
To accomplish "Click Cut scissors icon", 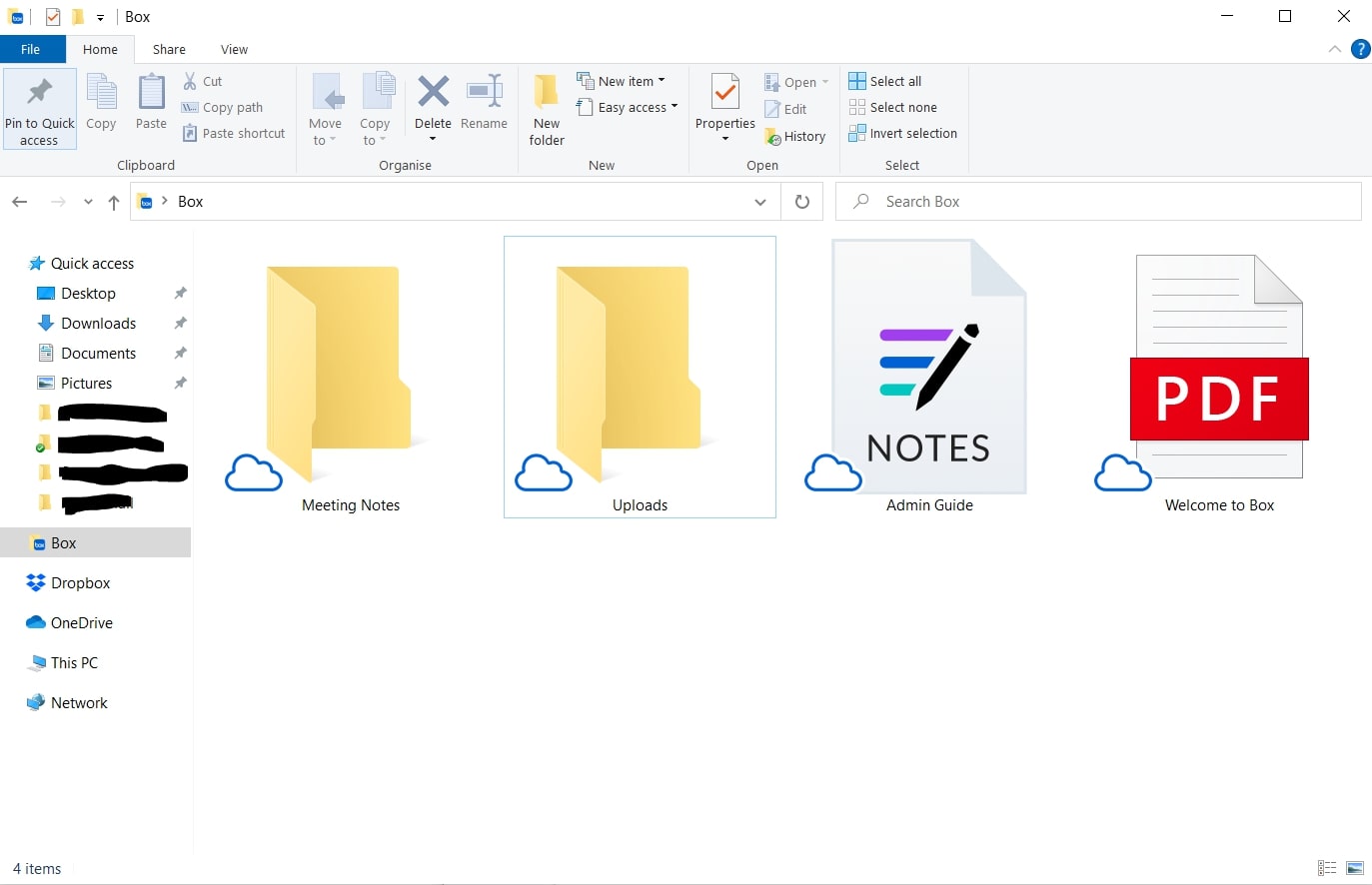I will tap(190, 81).
